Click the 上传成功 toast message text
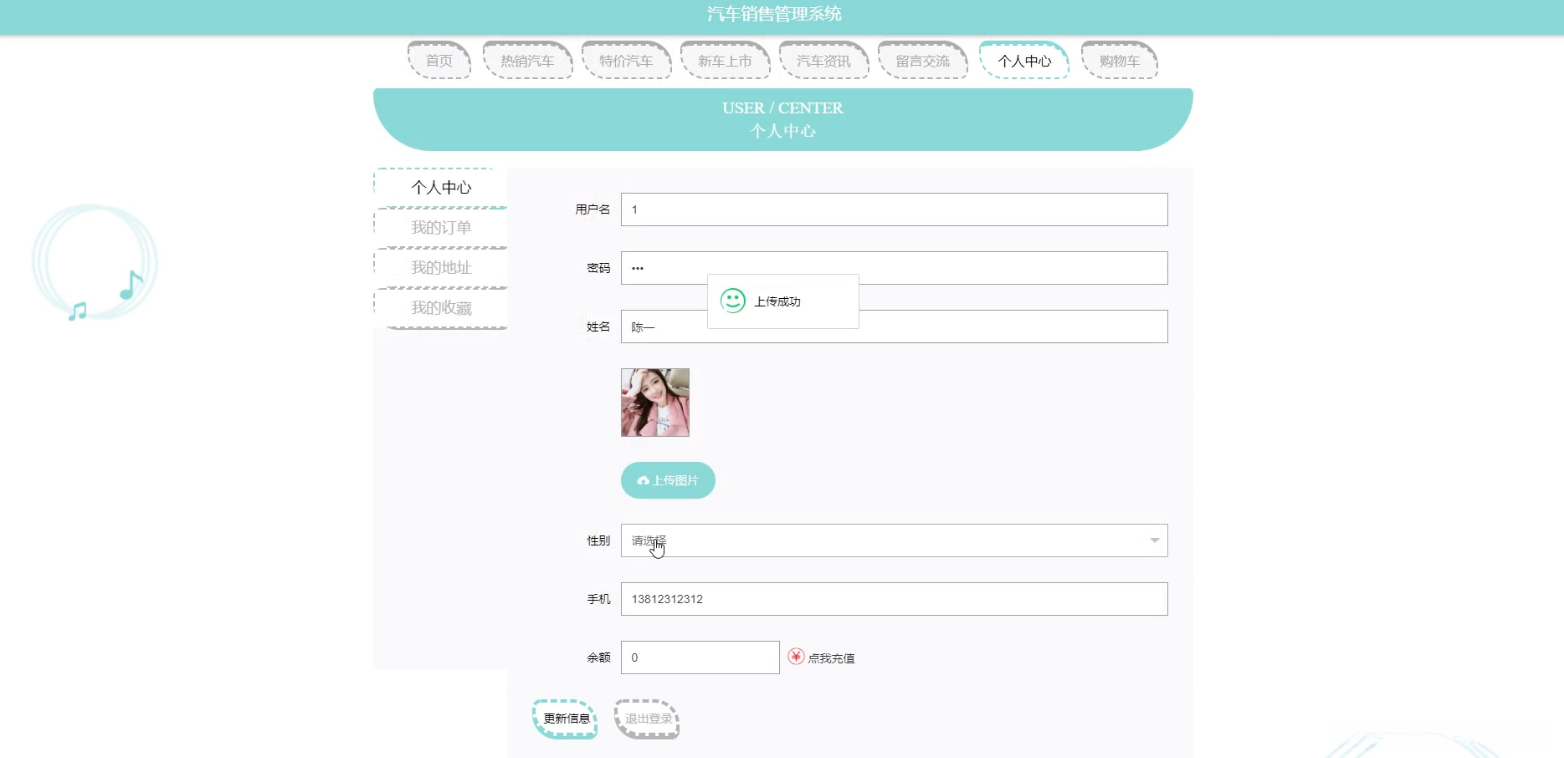 (777, 302)
